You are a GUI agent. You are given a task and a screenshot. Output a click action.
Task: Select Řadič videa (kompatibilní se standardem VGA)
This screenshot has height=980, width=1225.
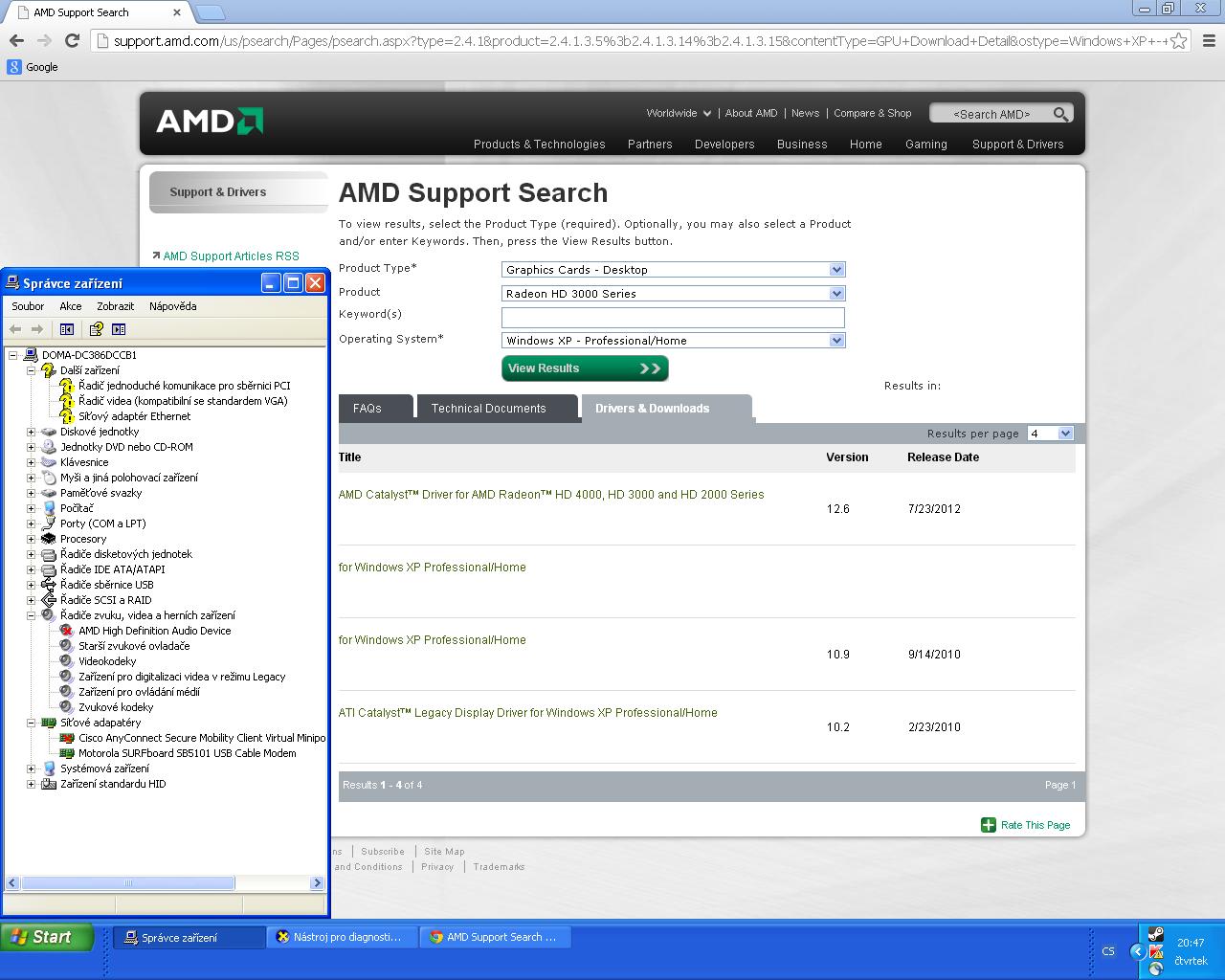click(x=183, y=401)
